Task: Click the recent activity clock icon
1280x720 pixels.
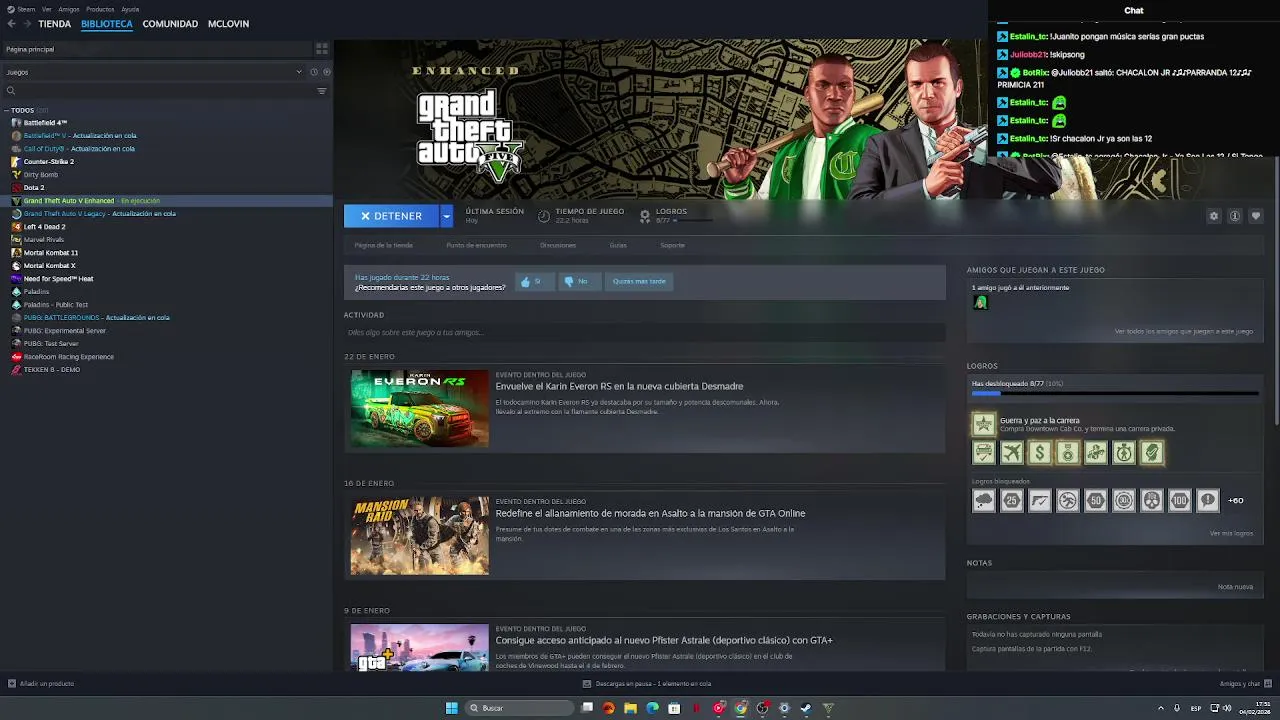Action: pos(314,72)
